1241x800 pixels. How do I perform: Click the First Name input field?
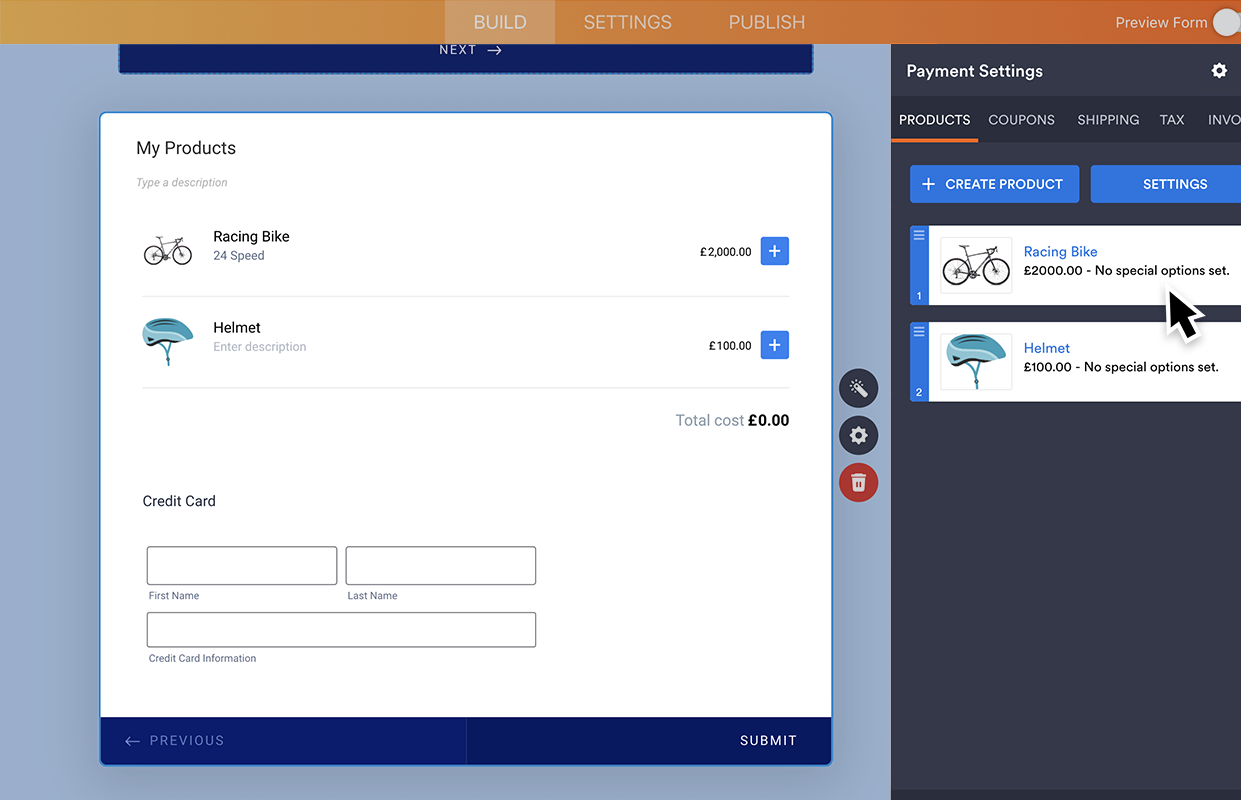pos(242,566)
